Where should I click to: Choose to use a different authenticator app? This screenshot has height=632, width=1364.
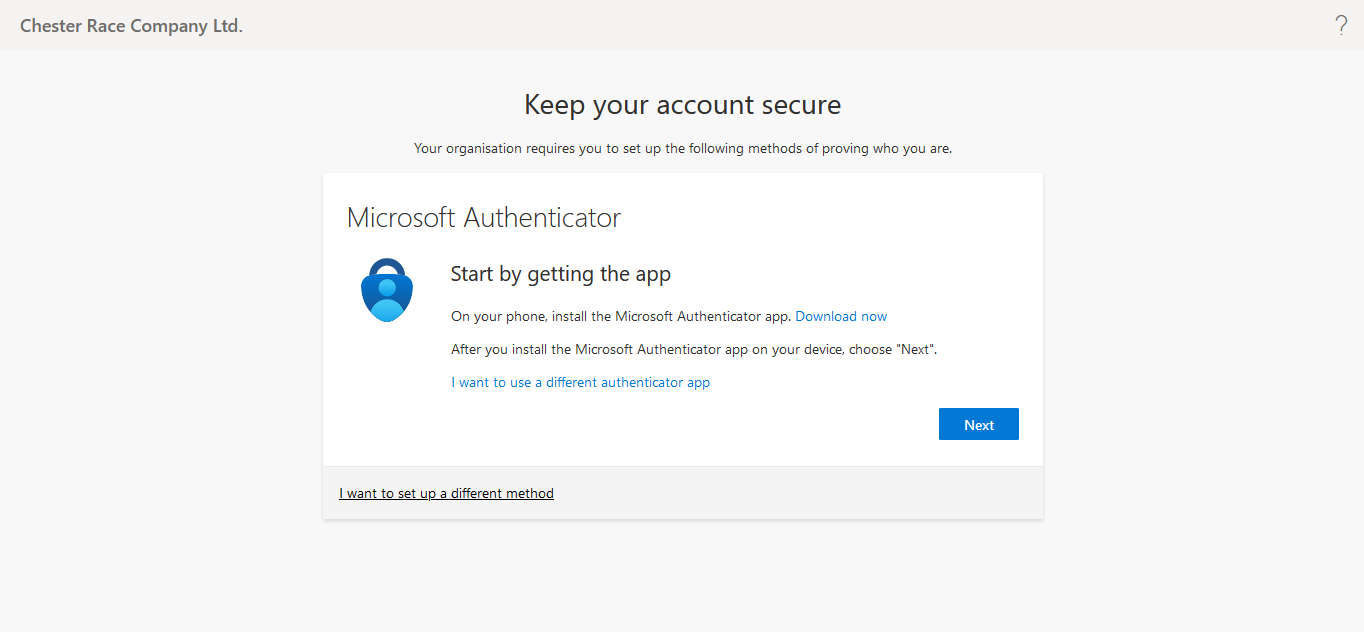580,383
